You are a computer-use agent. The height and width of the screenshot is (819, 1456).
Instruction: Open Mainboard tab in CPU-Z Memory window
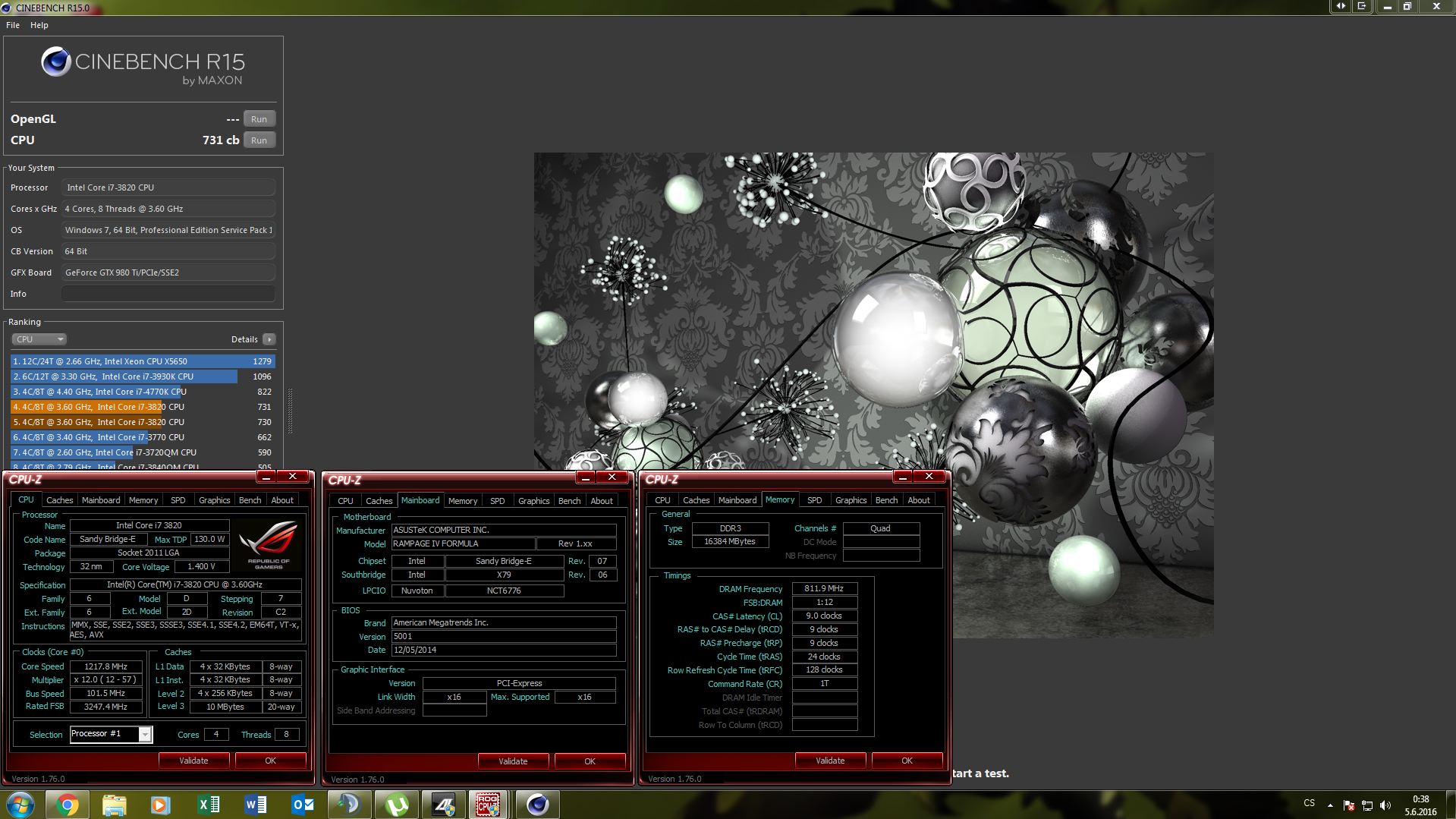click(x=737, y=500)
